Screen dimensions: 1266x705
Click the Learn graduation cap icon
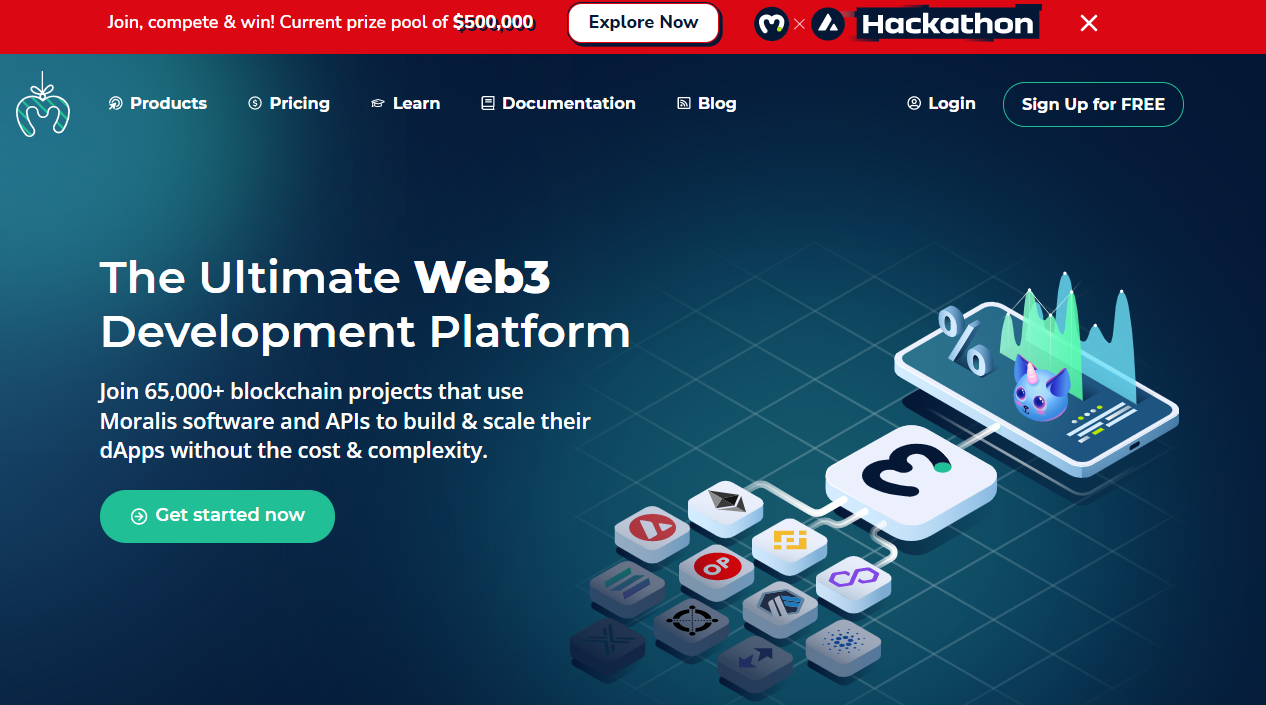[378, 103]
